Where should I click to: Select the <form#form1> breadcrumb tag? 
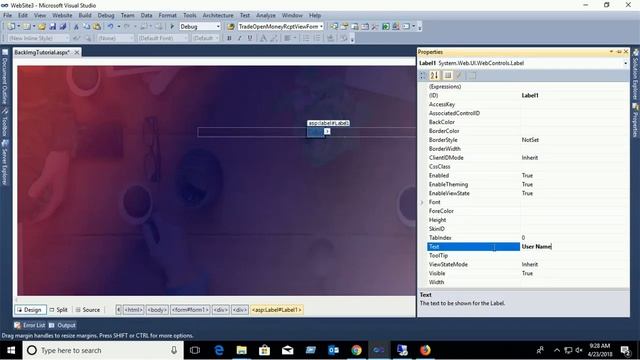coord(190,310)
